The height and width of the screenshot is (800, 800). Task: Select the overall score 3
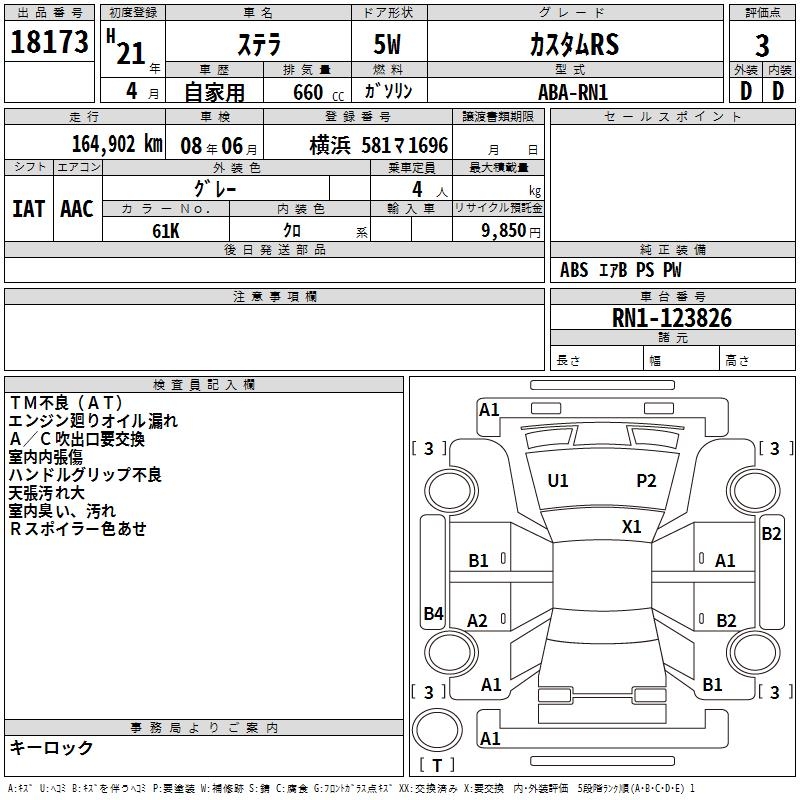point(762,46)
